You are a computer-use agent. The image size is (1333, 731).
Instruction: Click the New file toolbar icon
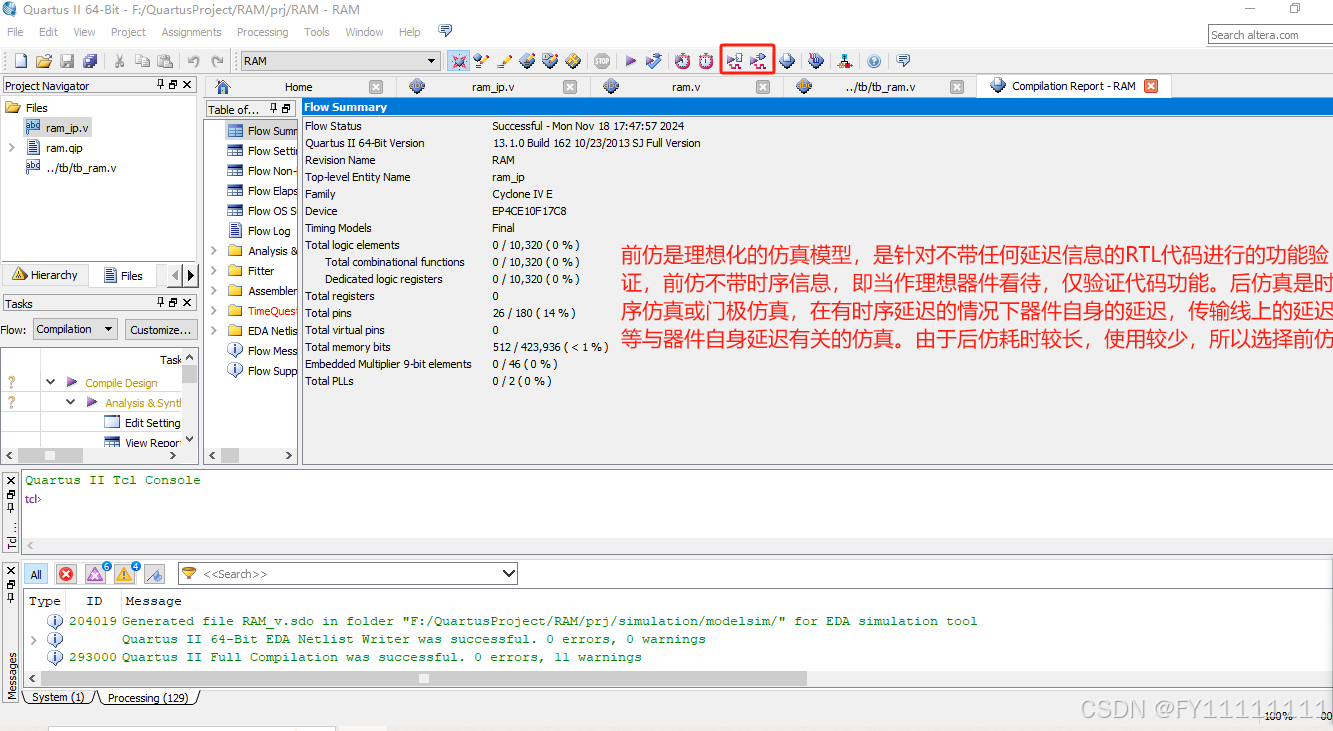20,61
